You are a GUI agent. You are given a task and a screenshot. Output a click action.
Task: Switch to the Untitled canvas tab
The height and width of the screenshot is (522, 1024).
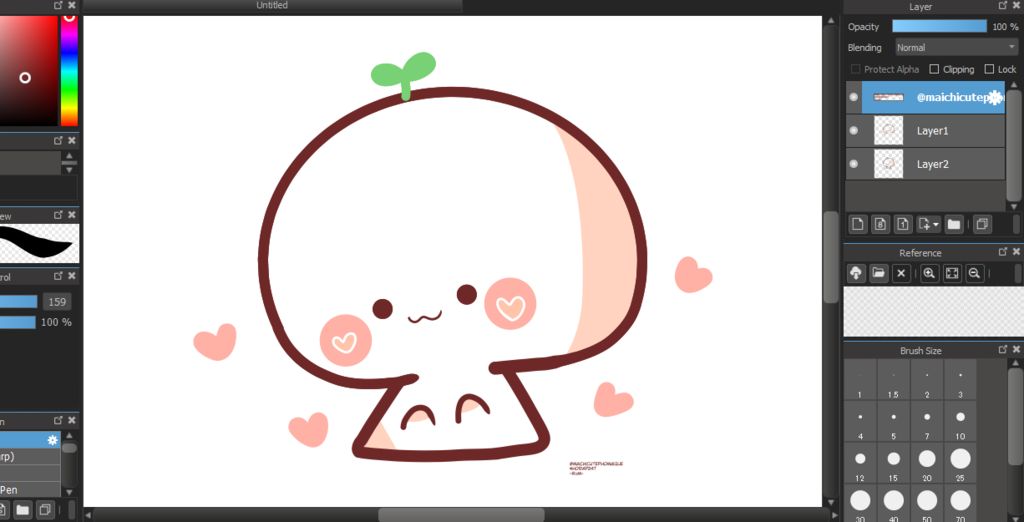[x=272, y=5]
